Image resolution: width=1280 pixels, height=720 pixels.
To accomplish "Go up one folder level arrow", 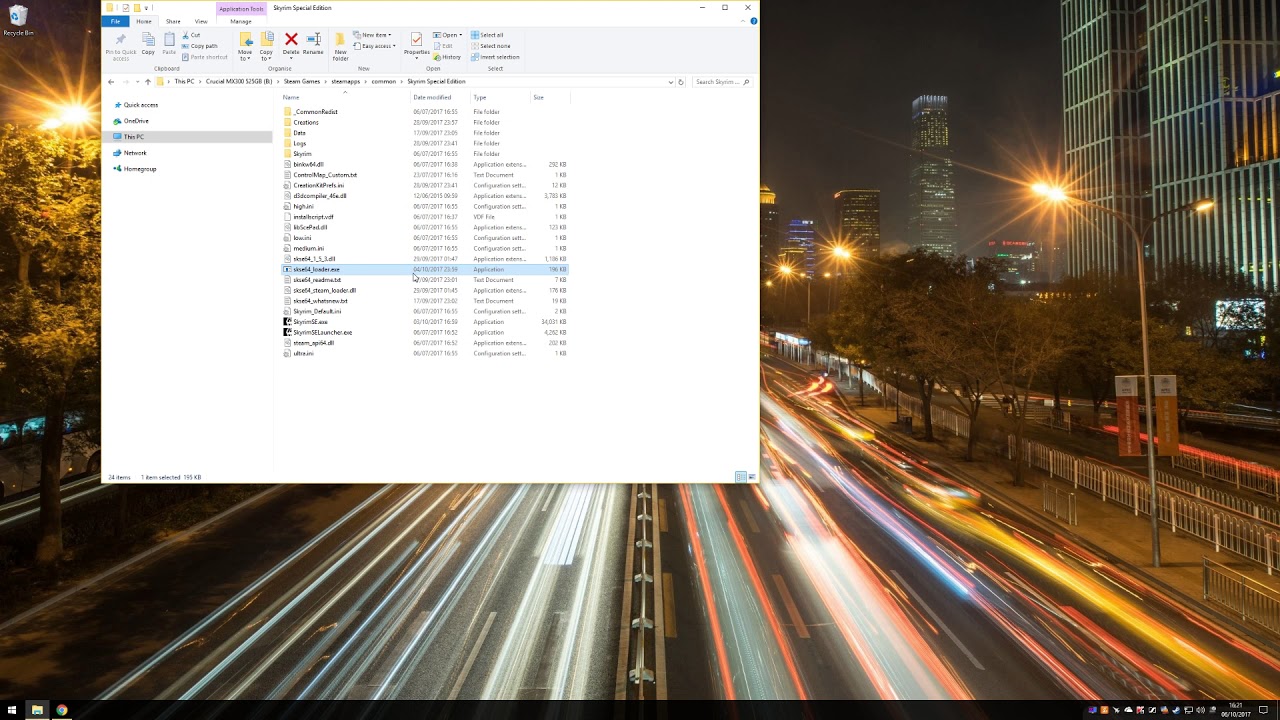I will tap(148, 82).
